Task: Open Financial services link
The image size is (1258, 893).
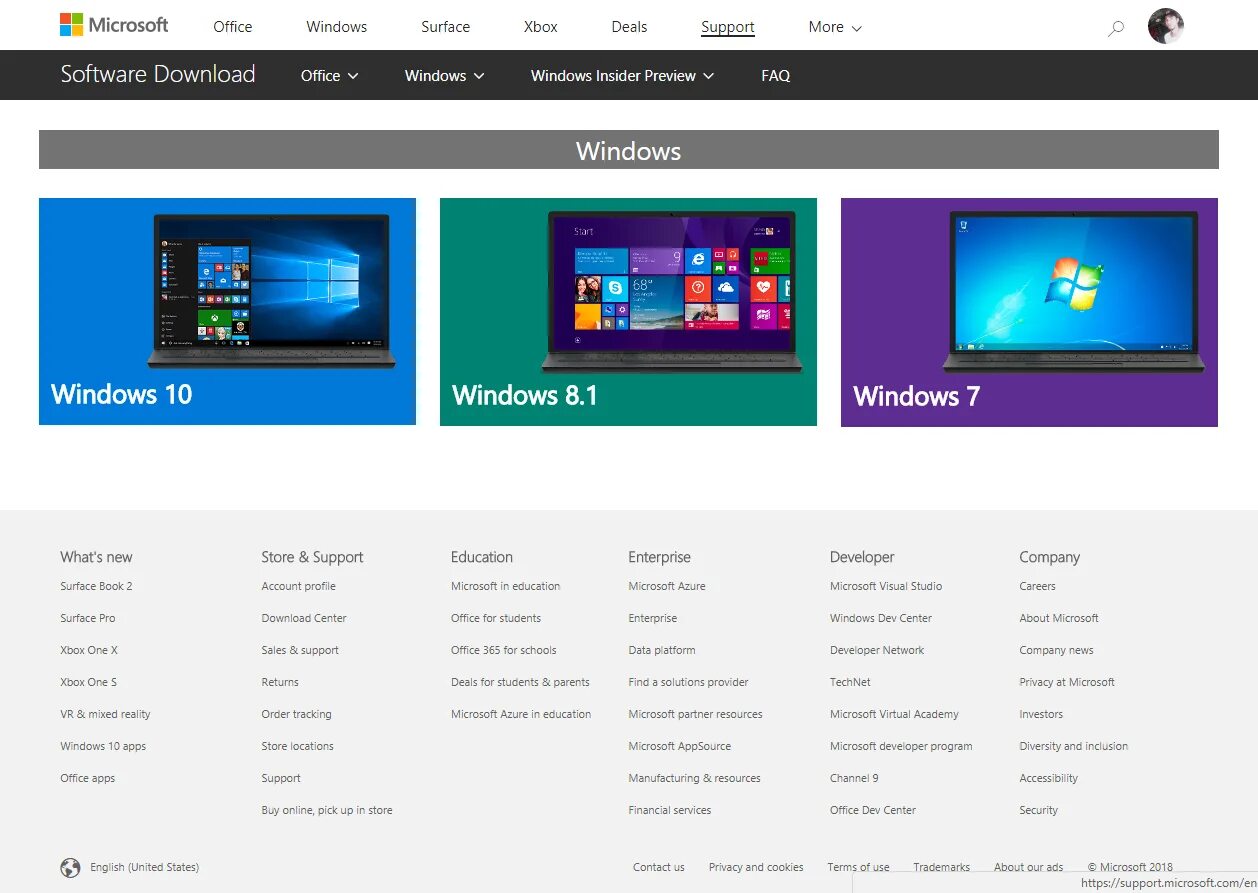Action: 670,810
